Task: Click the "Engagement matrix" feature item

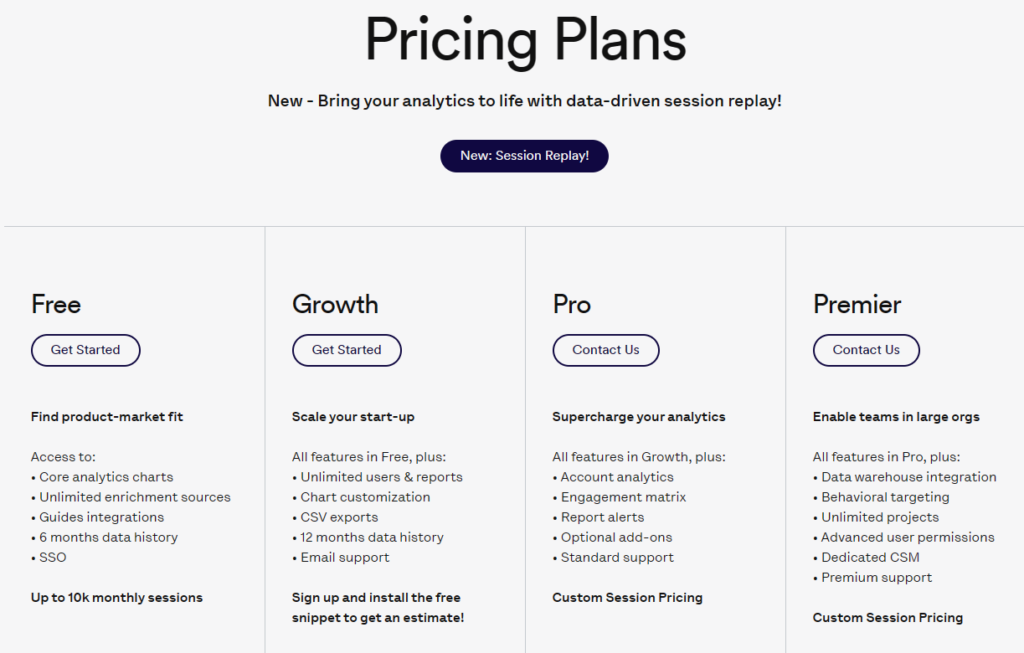Action: coord(622,497)
